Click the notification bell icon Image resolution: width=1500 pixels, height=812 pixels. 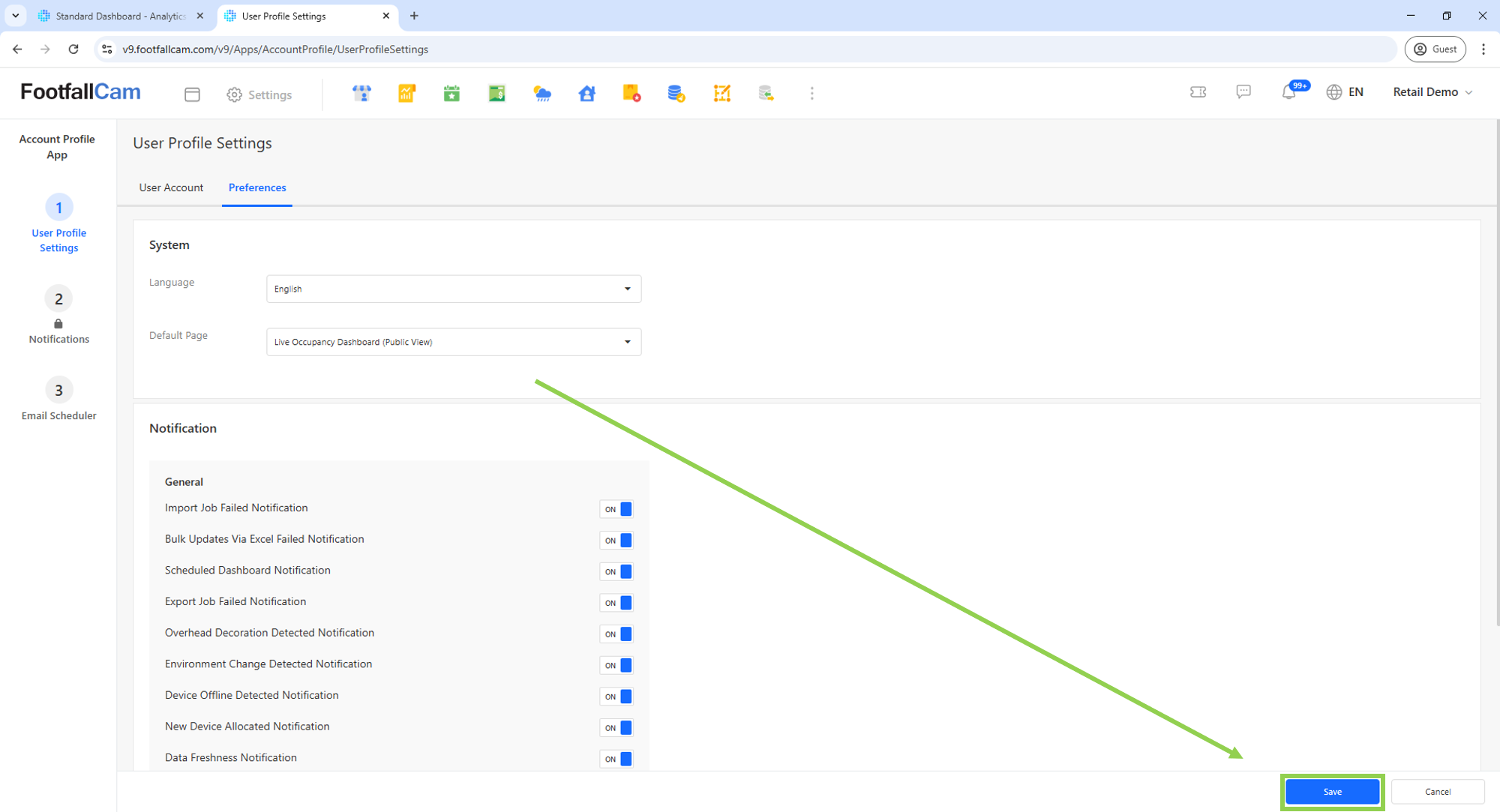(1288, 92)
